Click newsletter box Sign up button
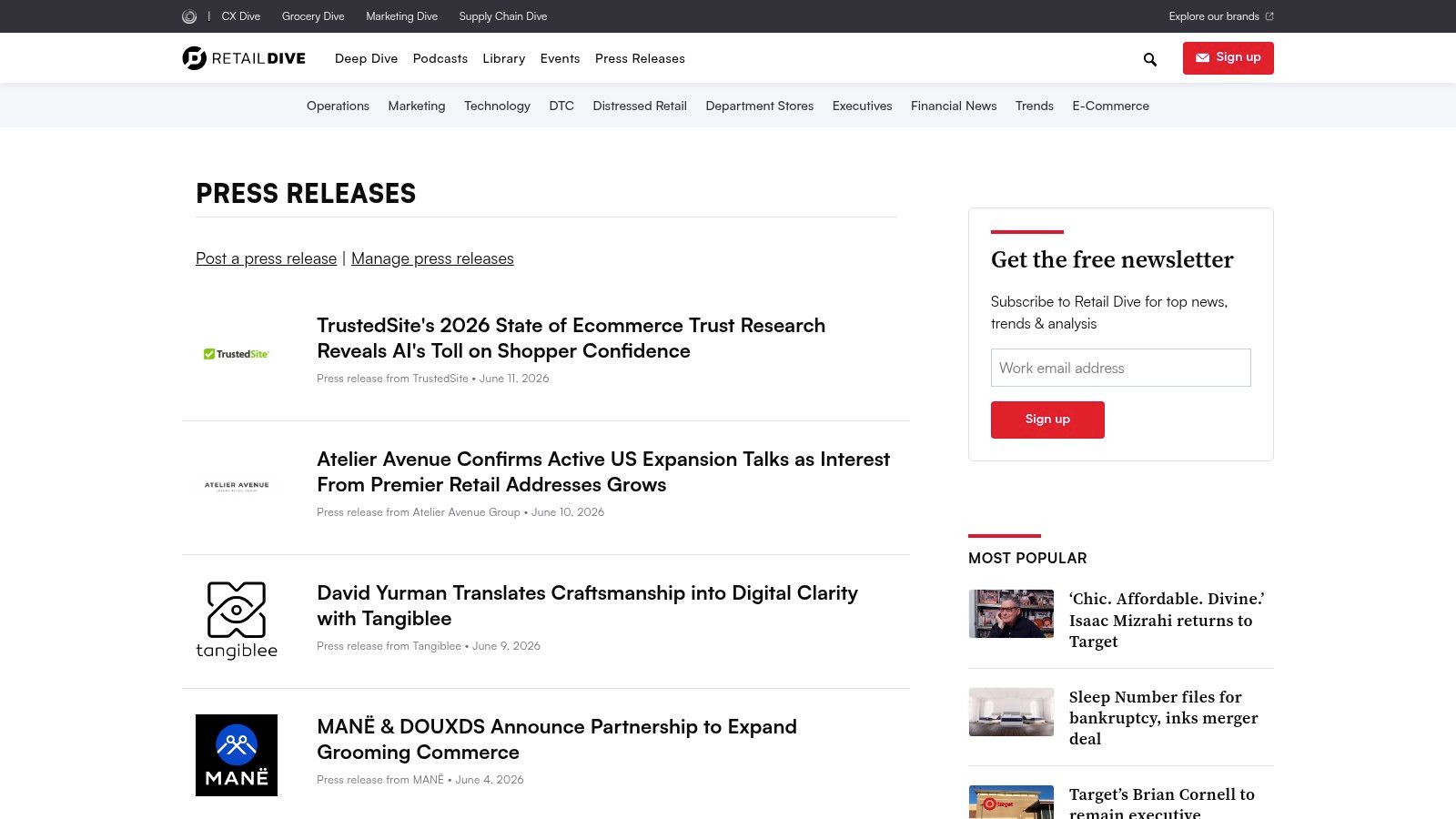 point(1047,420)
